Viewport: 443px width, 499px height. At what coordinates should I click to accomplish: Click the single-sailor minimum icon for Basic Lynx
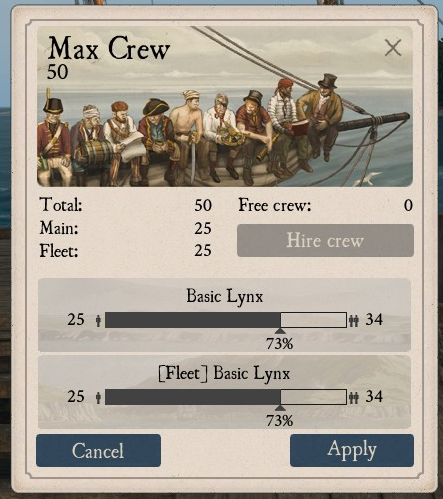[x=98, y=320]
